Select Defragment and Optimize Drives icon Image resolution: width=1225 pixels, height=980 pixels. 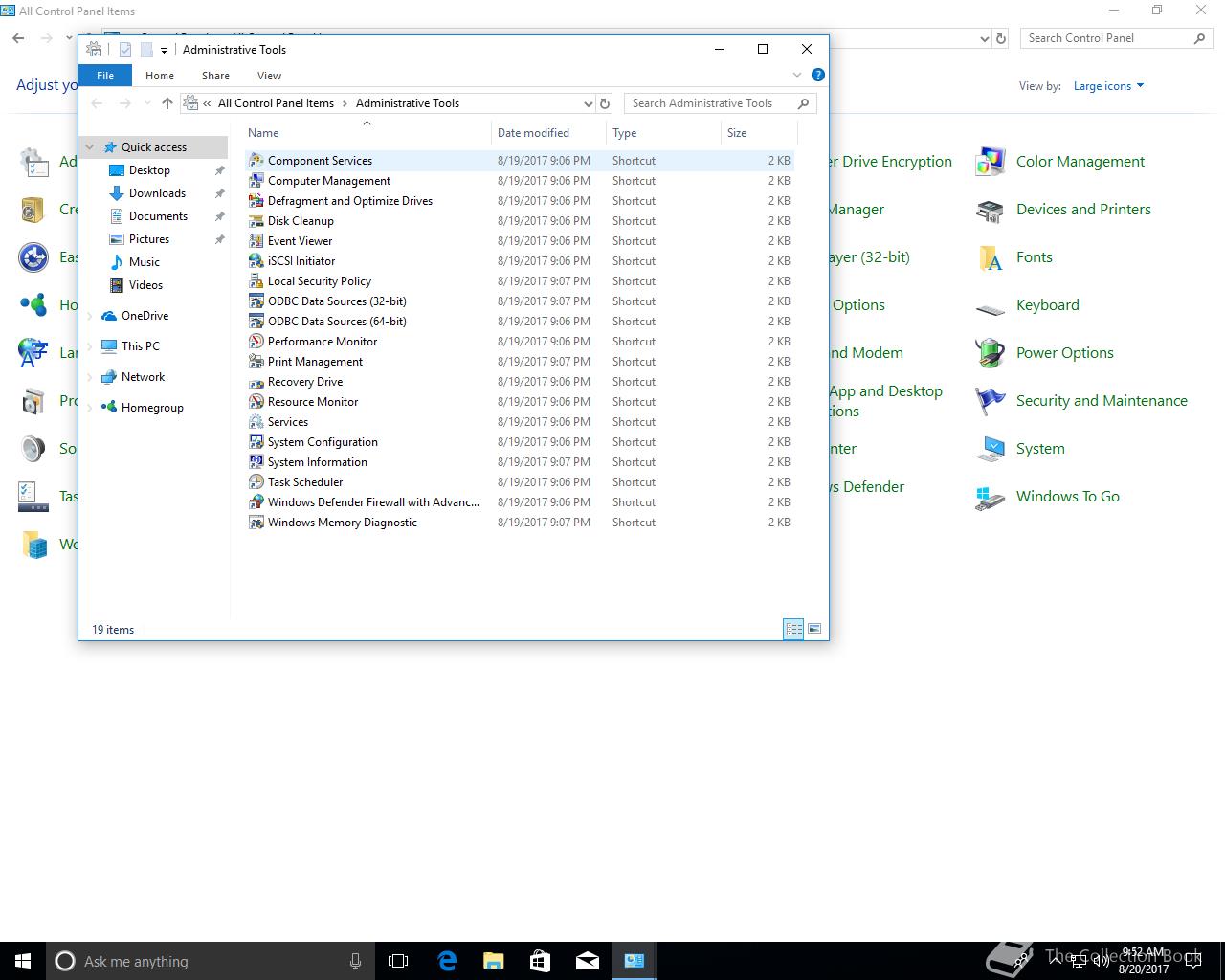click(x=256, y=201)
